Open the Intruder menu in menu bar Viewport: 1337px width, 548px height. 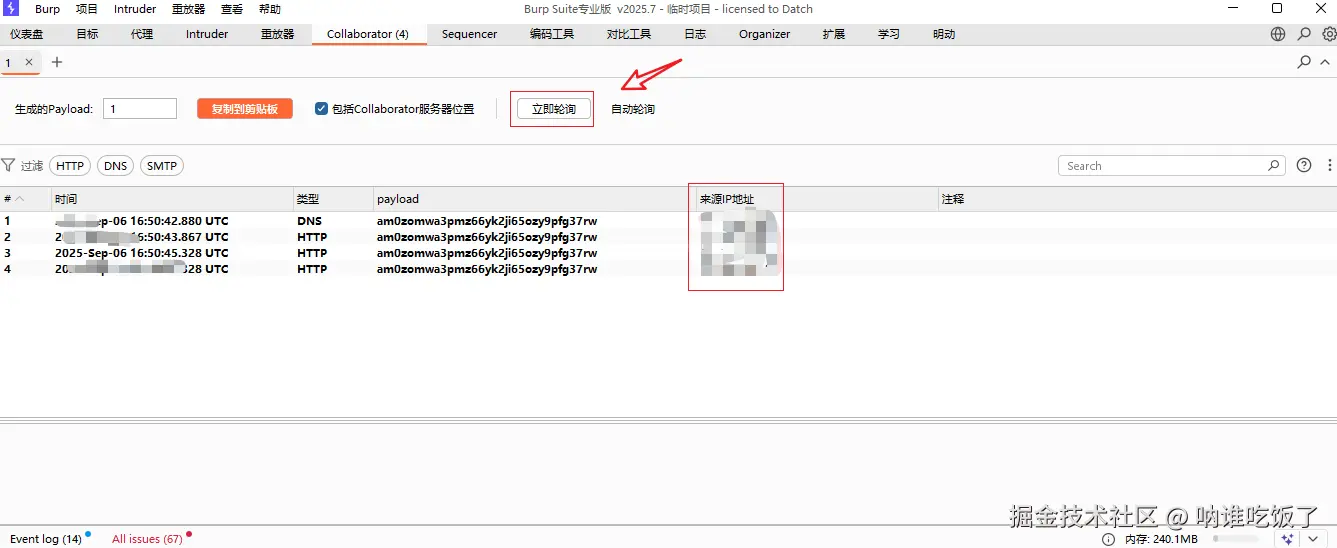click(135, 9)
